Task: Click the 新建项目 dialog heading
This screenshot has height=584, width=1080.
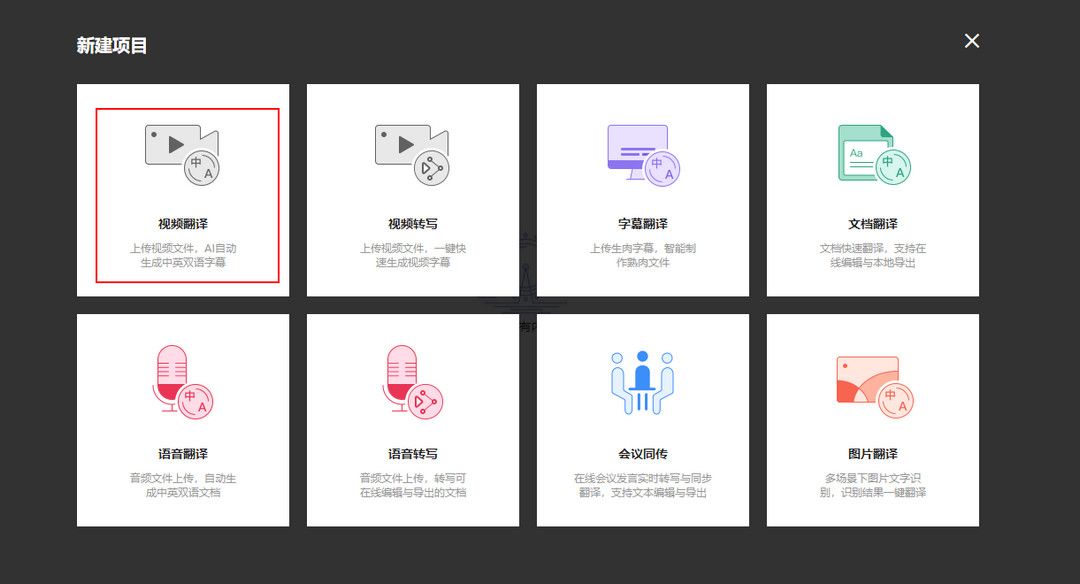Action: click(x=112, y=45)
